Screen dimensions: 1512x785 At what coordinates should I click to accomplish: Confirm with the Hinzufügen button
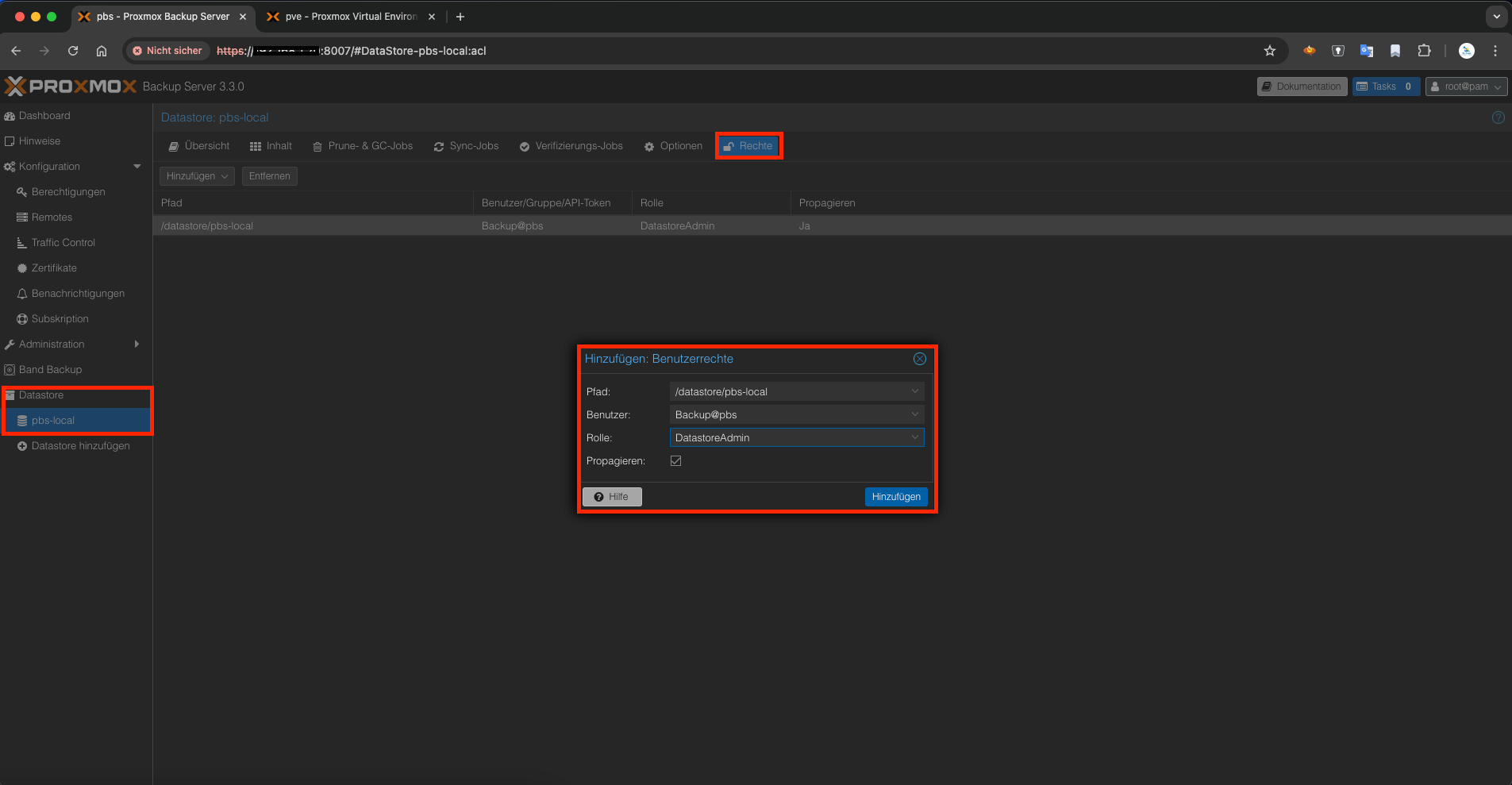(x=895, y=496)
